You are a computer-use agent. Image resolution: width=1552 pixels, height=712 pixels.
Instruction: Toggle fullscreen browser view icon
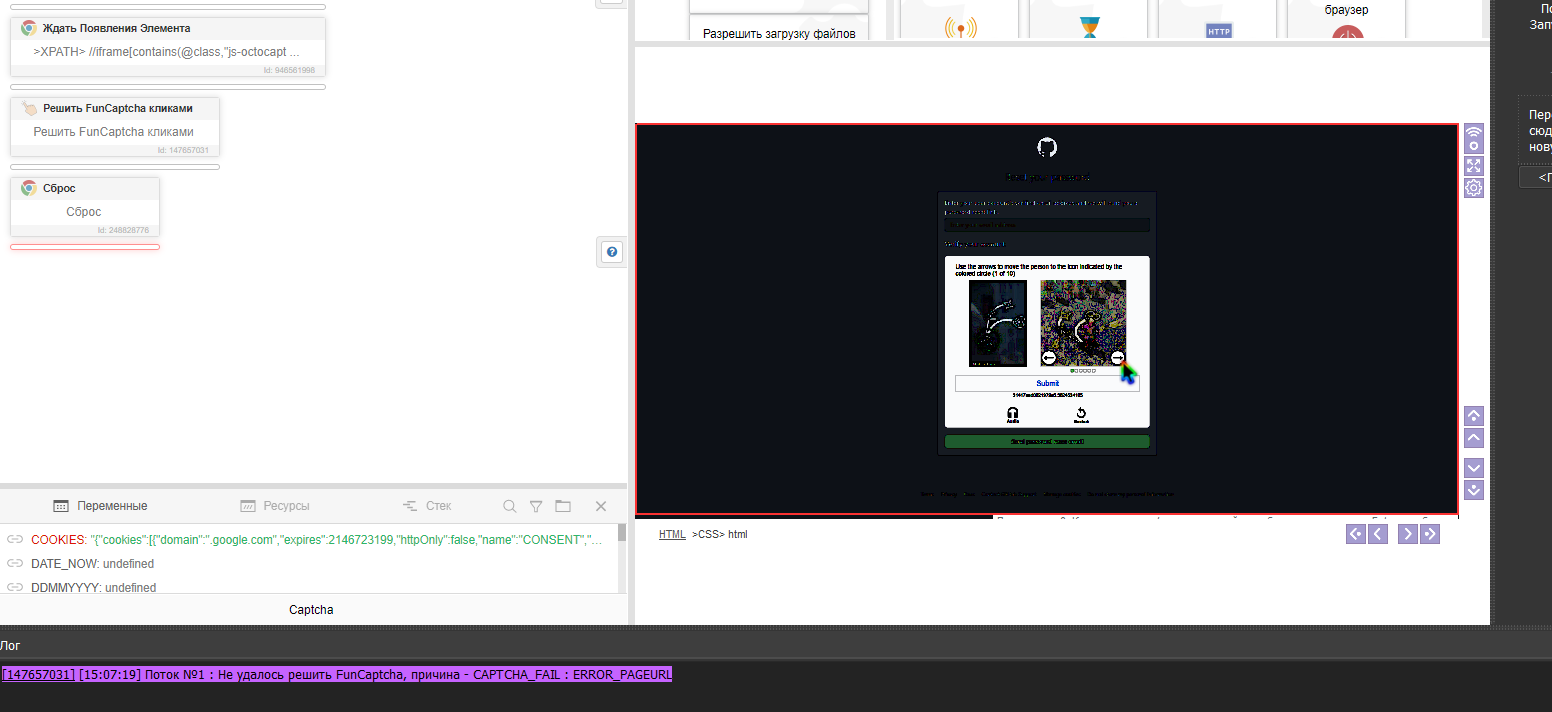pyautogui.click(x=1473, y=165)
